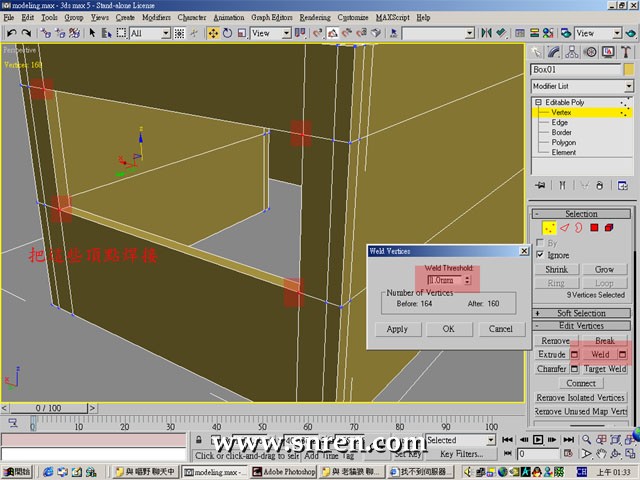The height and width of the screenshot is (480, 640).
Task: Select the arrow Select Object tool
Action: tap(92, 33)
